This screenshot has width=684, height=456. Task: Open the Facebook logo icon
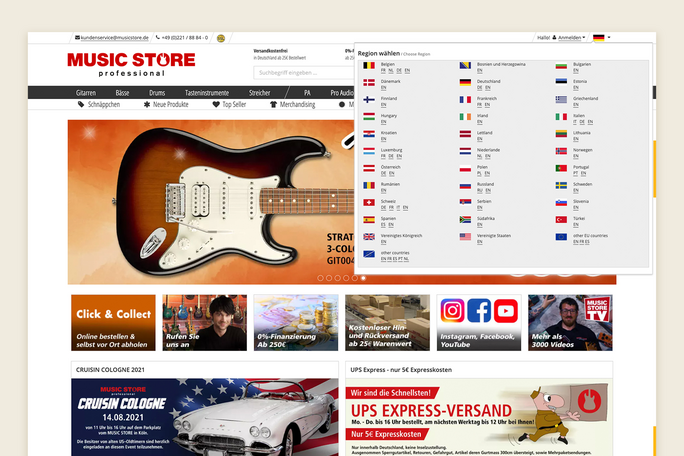(x=479, y=311)
